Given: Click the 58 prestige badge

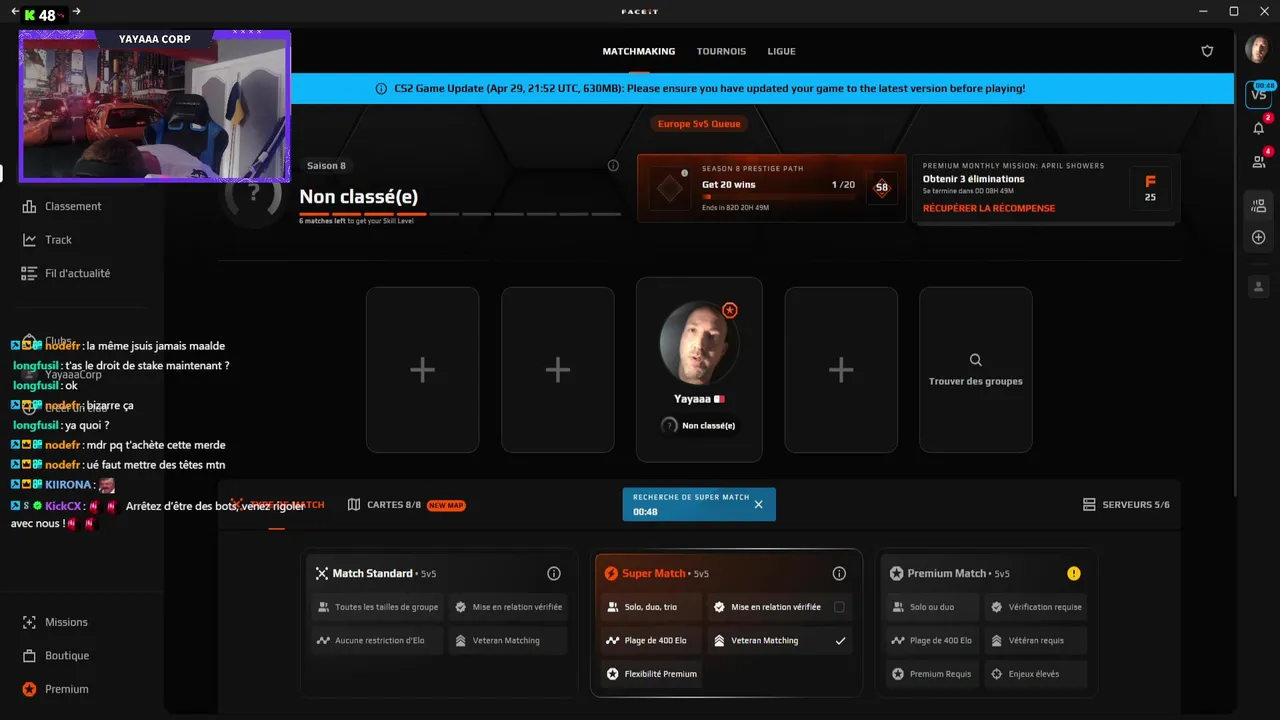Looking at the screenshot, I should point(881,187).
